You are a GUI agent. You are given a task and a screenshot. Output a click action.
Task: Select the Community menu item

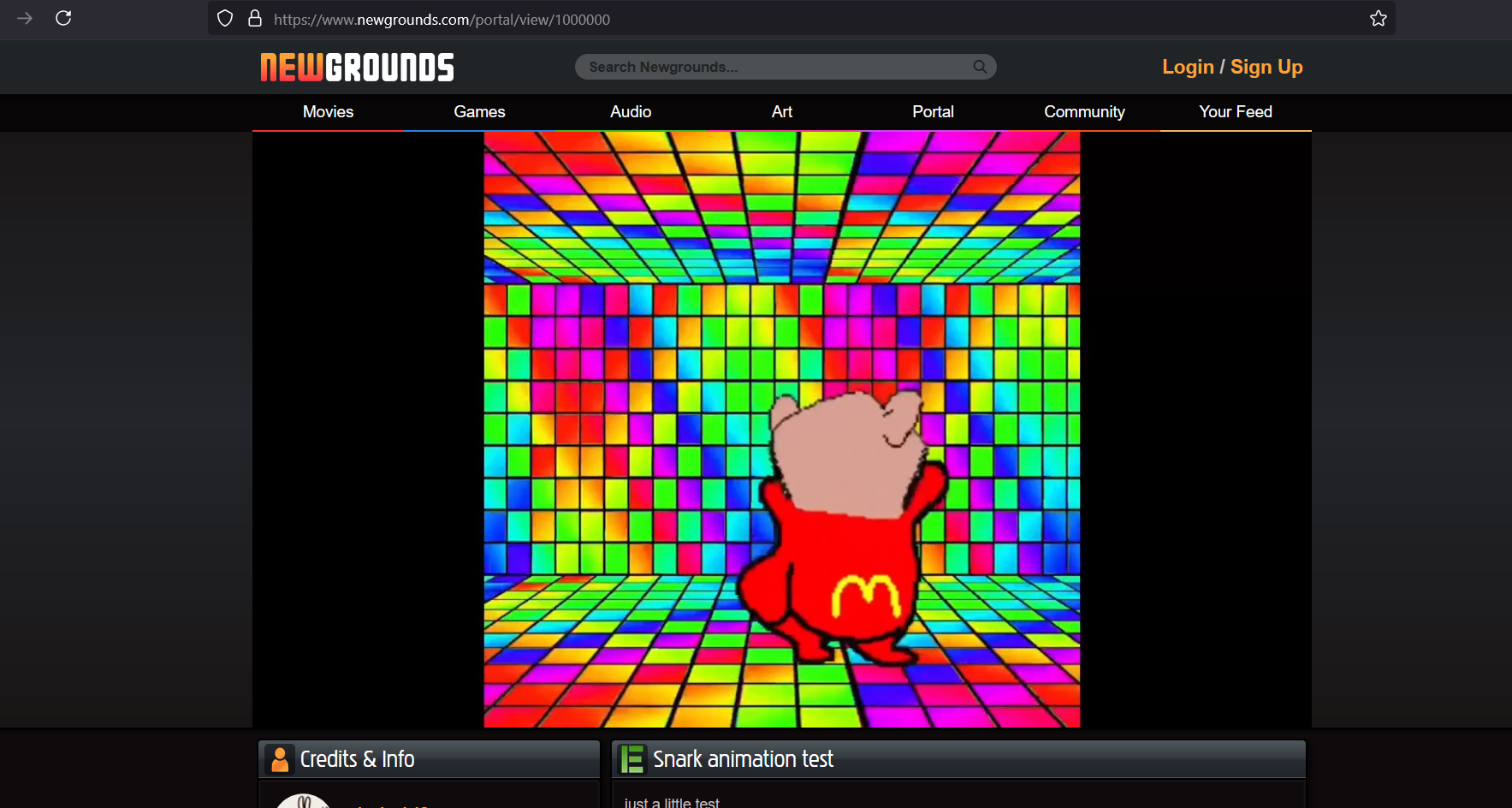click(x=1084, y=112)
